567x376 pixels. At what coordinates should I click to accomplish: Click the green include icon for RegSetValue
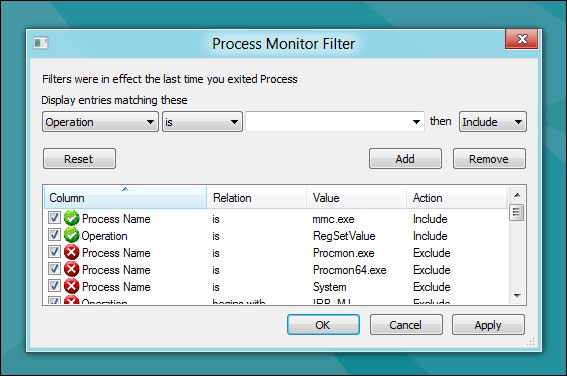72,235
